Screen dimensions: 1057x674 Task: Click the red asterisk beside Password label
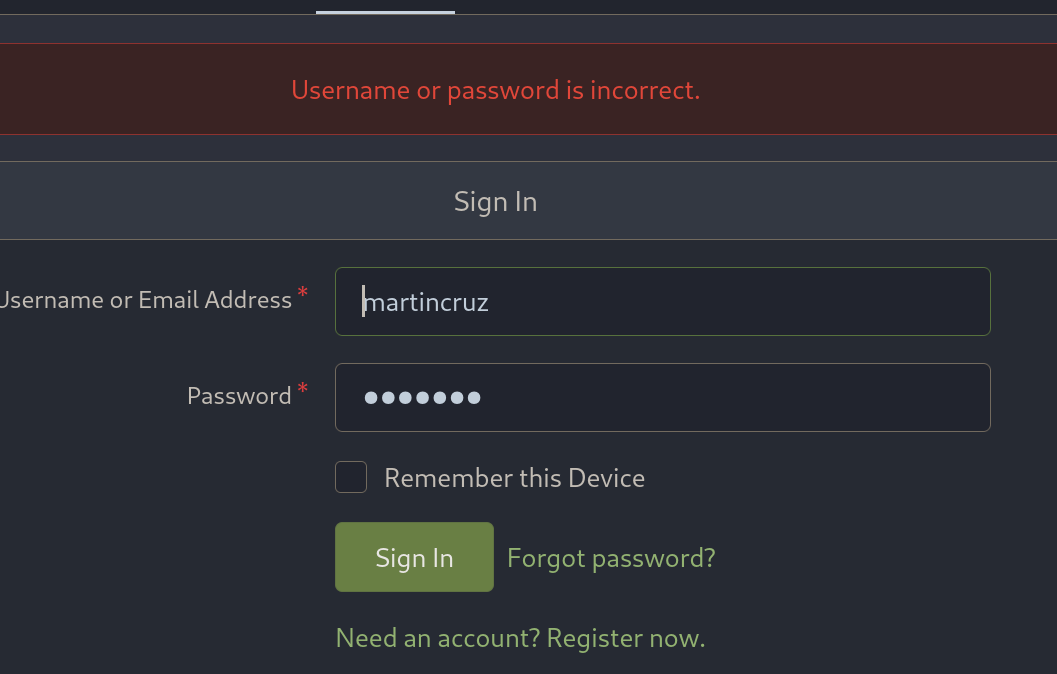302,389
